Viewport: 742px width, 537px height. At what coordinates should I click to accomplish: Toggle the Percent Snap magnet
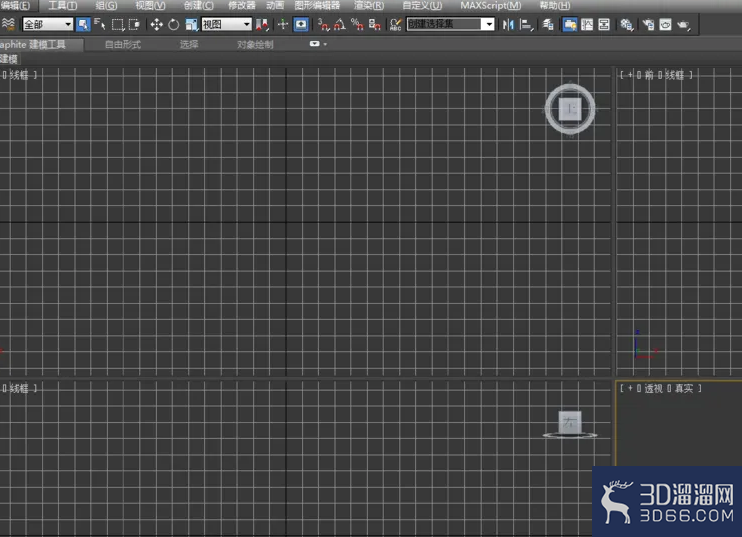click(x=357, y=24)
